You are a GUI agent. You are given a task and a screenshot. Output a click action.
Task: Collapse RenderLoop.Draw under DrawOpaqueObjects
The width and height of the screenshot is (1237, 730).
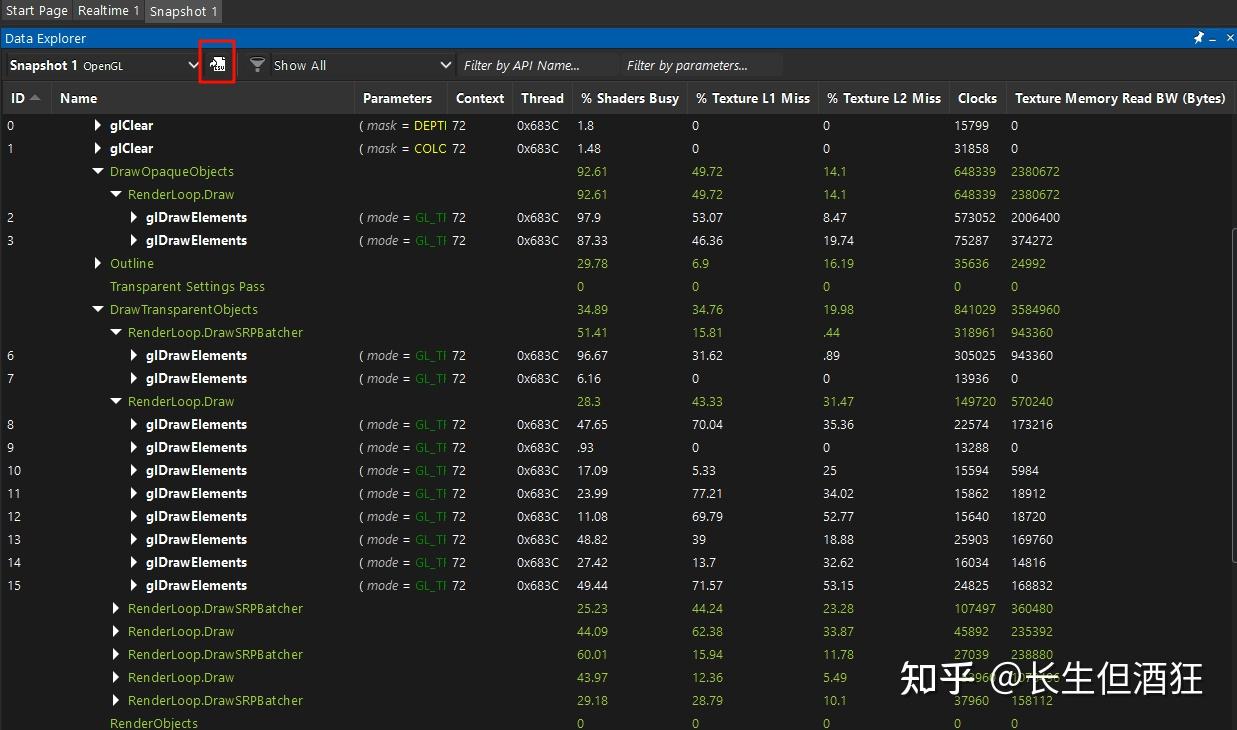(x=115, y=194)
